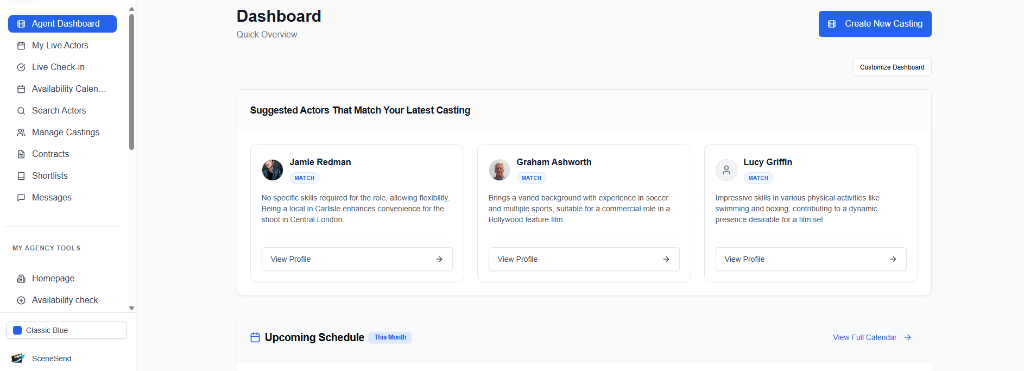
Task: Click the Upcoming Schedule heading
Action: (314, 338)
